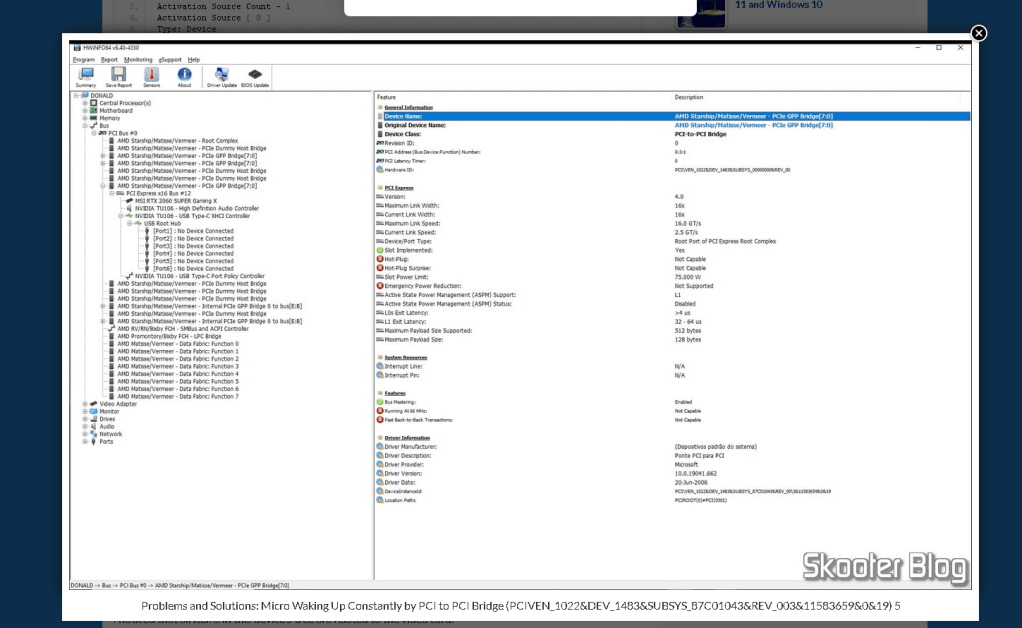Screen dimensions: 1022x628
Task: Select USB Type-C Port Policy Controller
Action: [x=199, y=276]
